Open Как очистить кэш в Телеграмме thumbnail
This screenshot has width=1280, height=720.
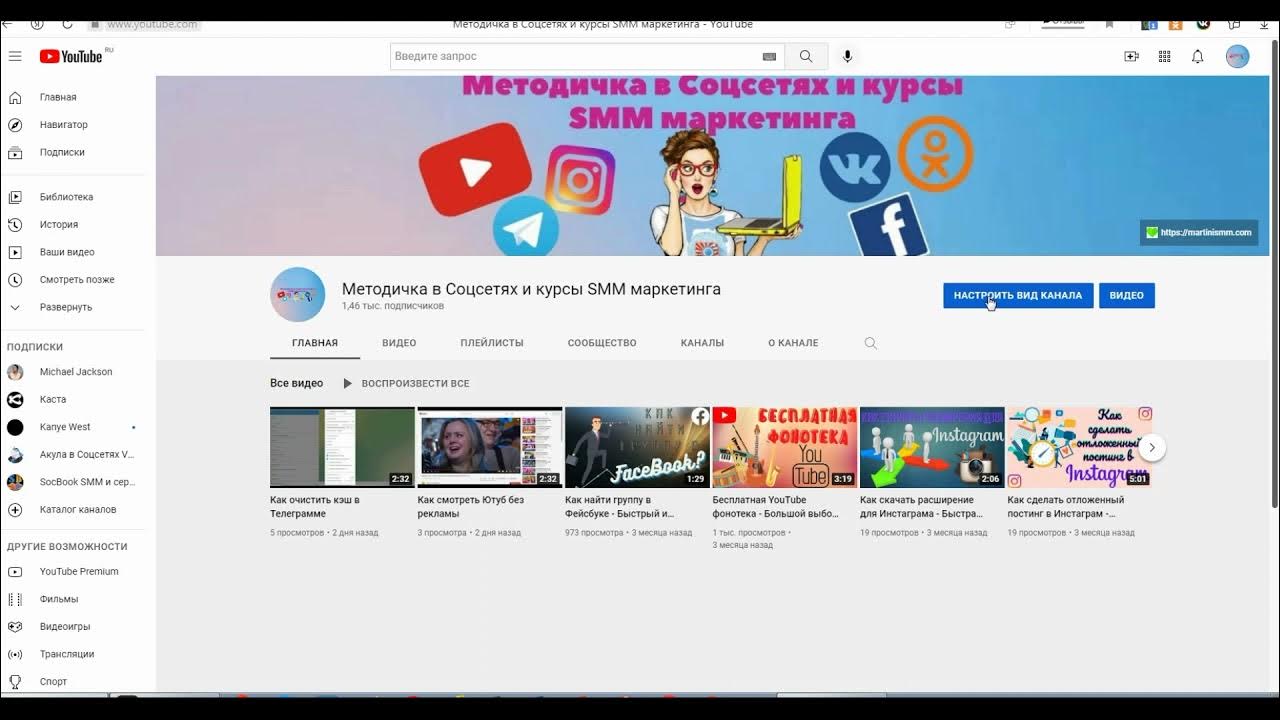tap(342, 447)
